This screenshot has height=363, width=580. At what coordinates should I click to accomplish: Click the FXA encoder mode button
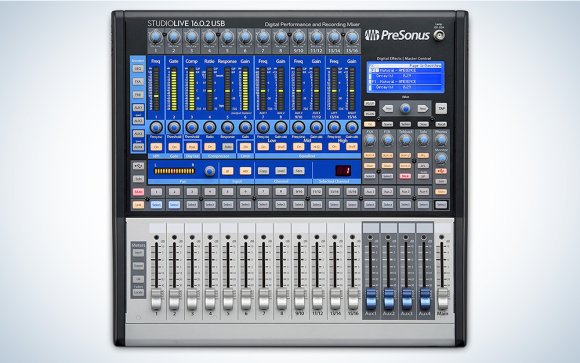coord(138,82)
